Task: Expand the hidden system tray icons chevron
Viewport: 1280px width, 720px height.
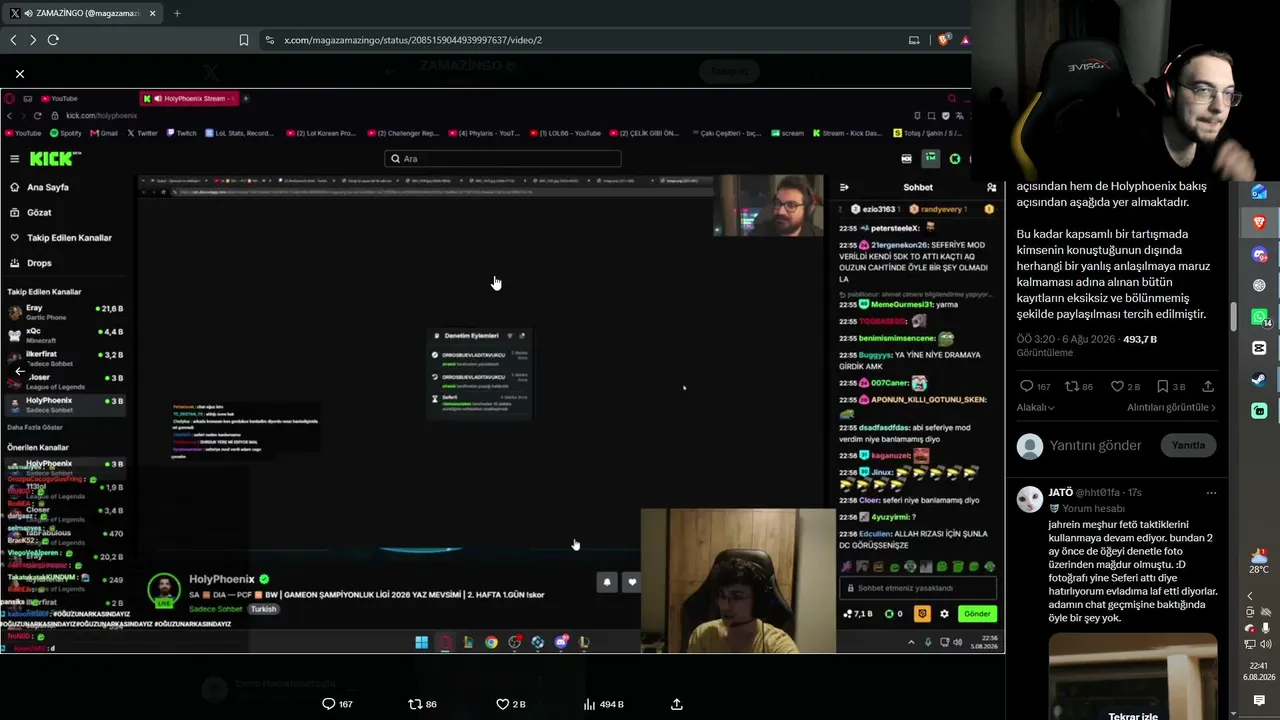Action: click(x=1249, y=596)
